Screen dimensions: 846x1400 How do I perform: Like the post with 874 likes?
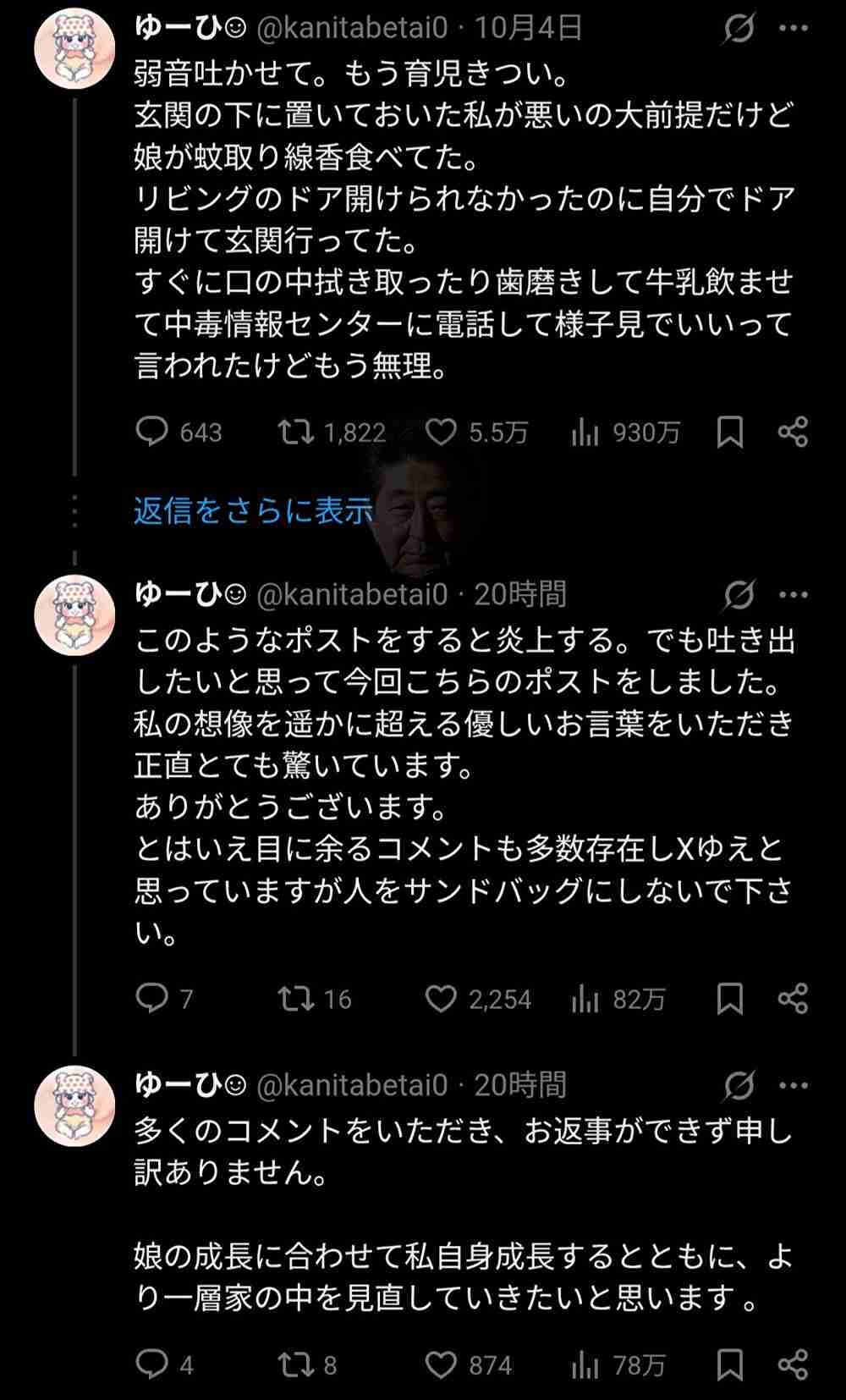441,1364
